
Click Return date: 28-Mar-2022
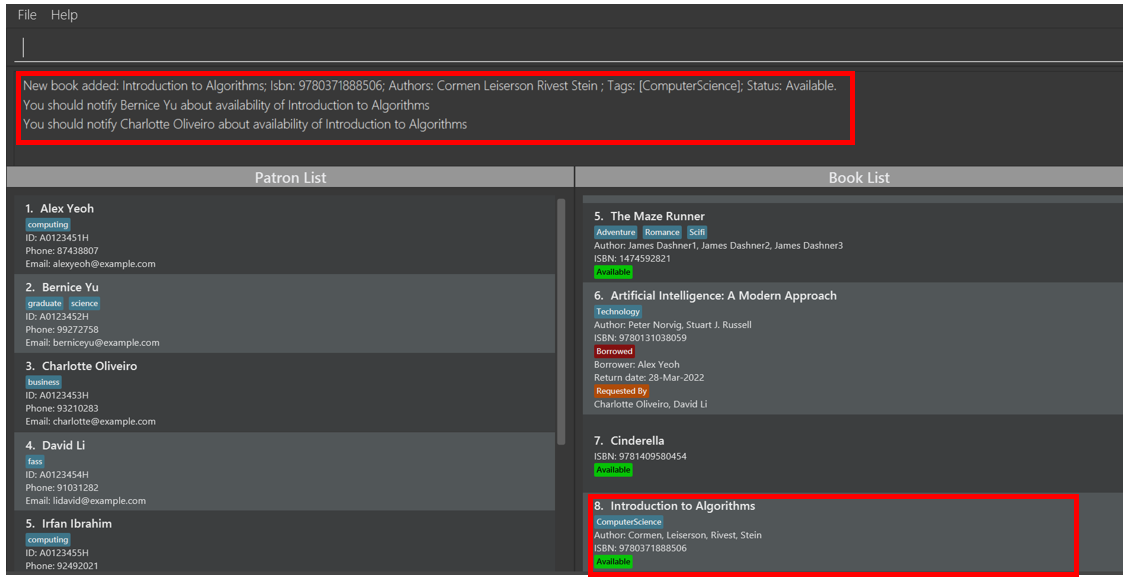click(649, 378)
